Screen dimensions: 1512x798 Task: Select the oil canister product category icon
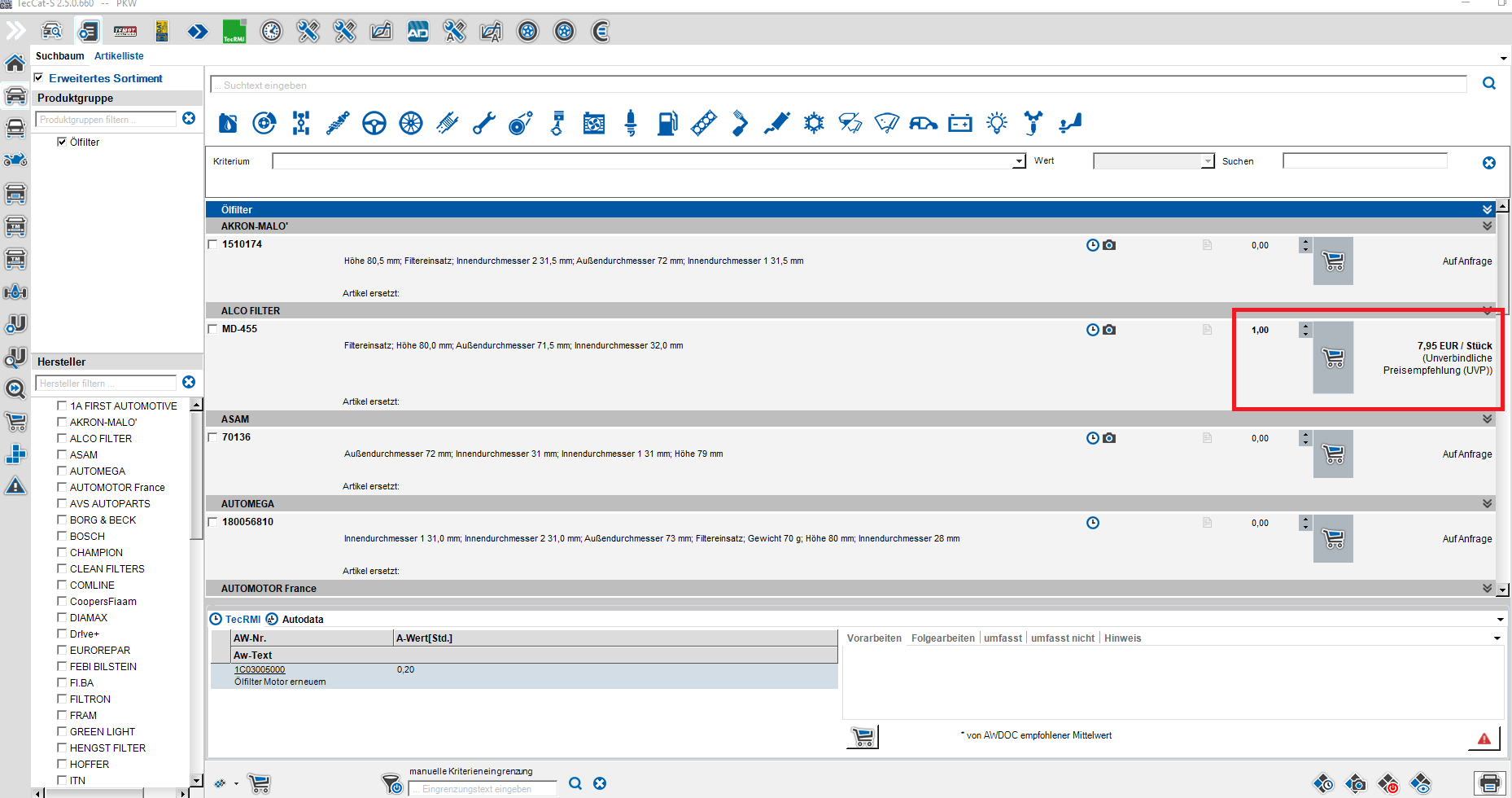(228, 123)
